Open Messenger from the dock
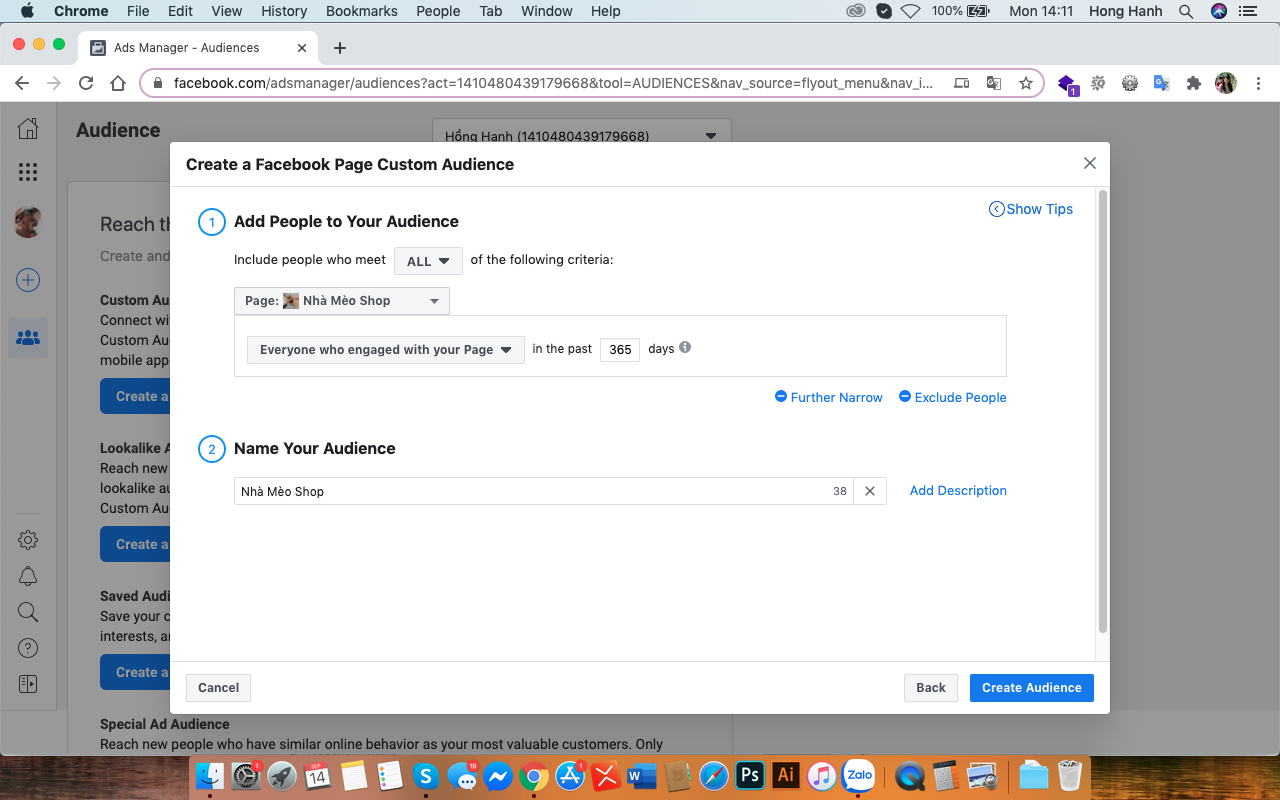The height and width of the screenshot is (800, 1280). [x=498, y=775]
